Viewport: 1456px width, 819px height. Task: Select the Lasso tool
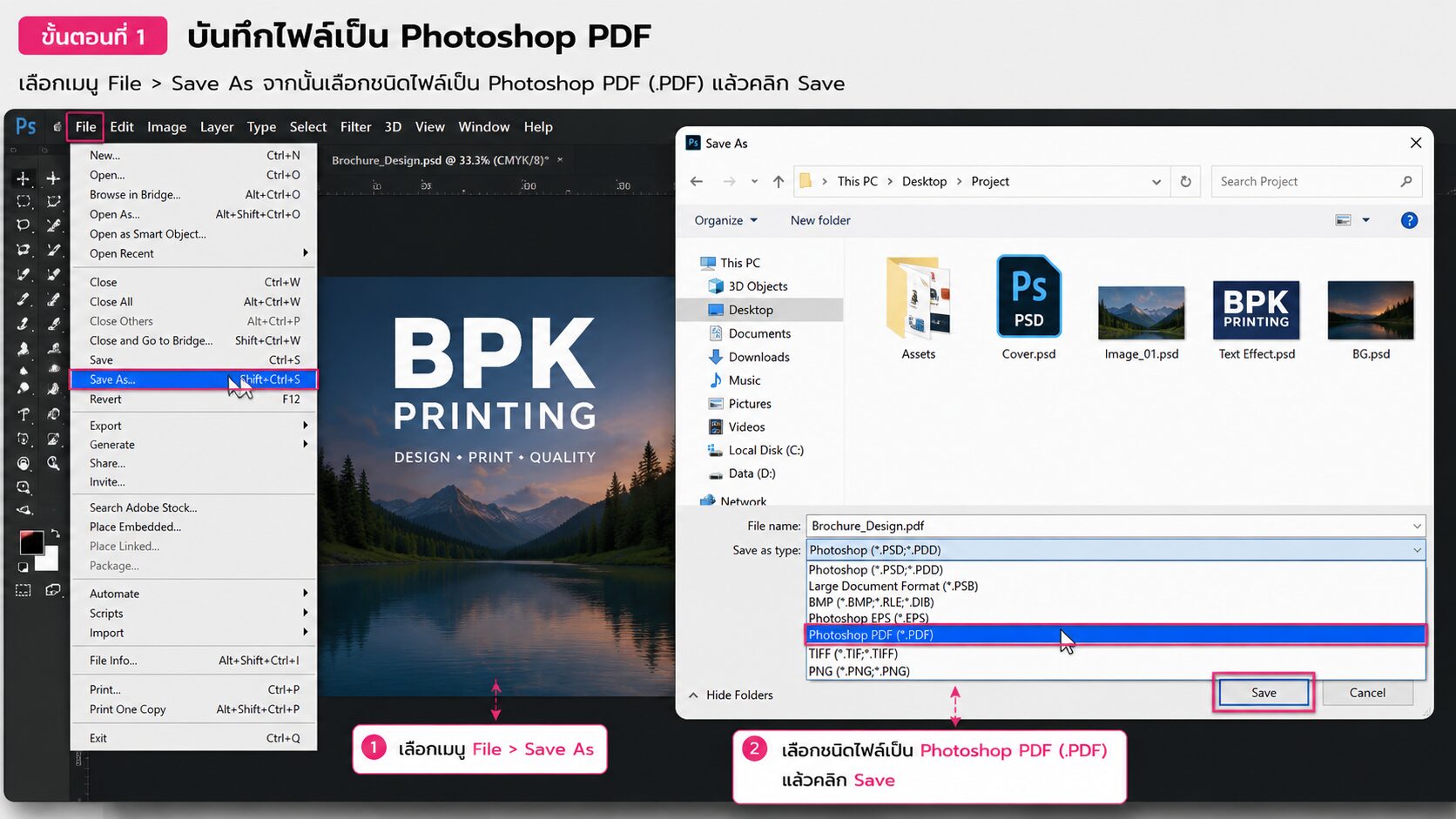(24, 225)
